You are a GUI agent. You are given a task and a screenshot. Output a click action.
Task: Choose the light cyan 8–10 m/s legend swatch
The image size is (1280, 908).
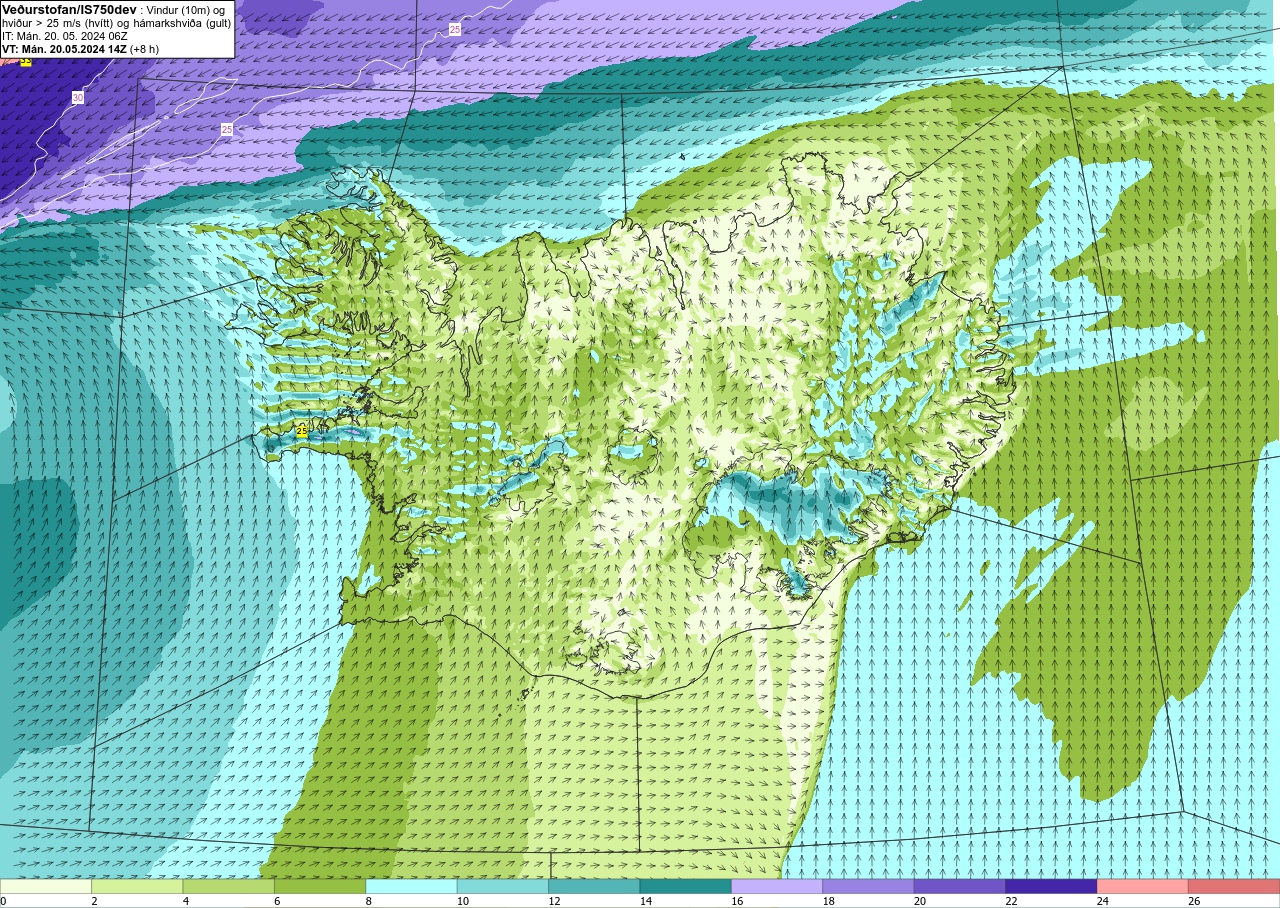(x=412, y=886)
